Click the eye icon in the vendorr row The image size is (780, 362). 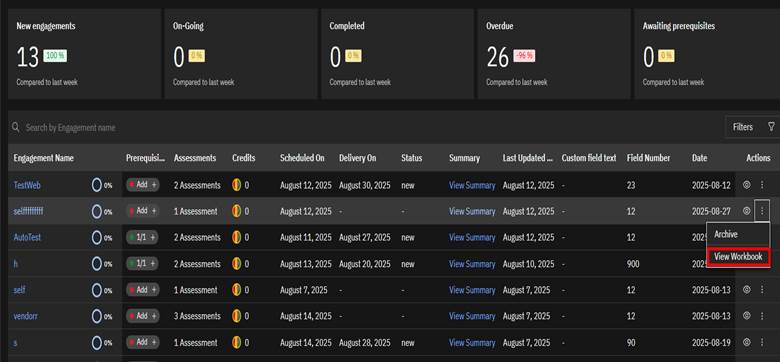[746, 315]
